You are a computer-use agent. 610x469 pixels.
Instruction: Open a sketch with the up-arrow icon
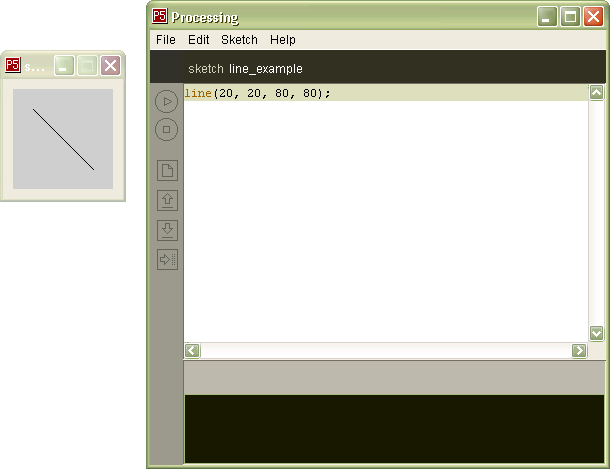pyautogui.click(x=167, y=200)
